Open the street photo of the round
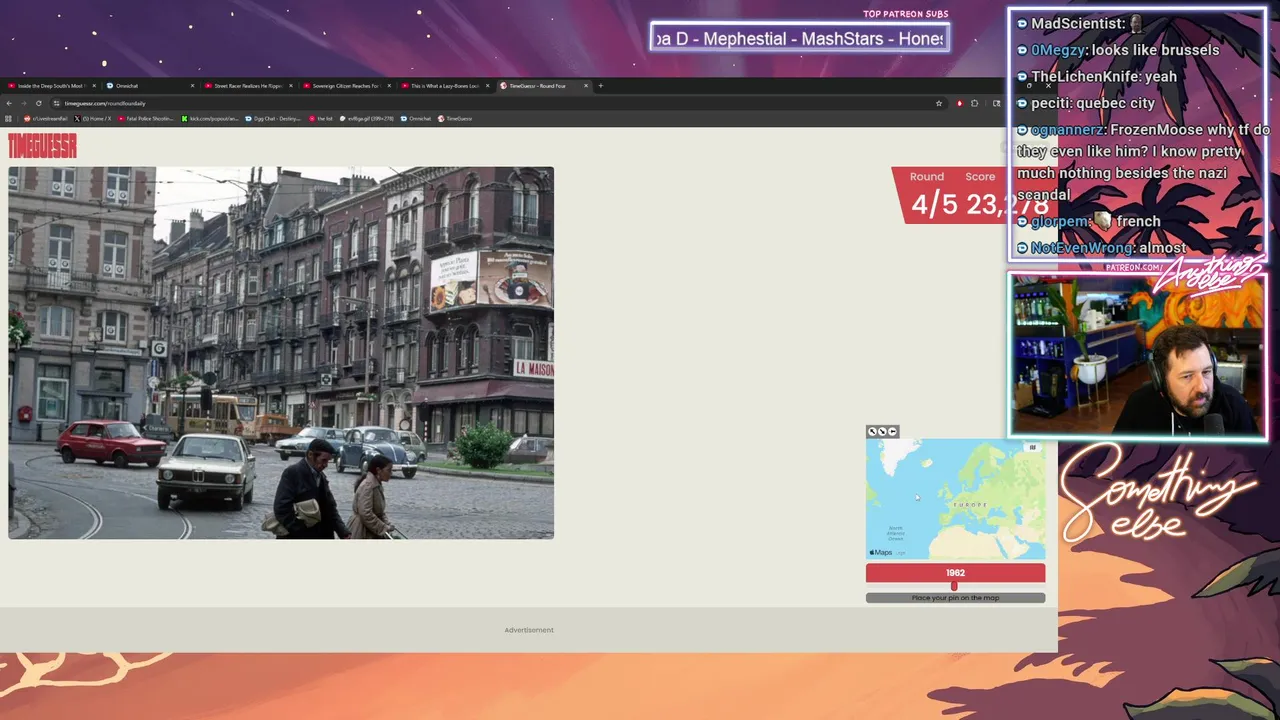Viewport: 1280px width, 720px height. [x=281, y=353]
